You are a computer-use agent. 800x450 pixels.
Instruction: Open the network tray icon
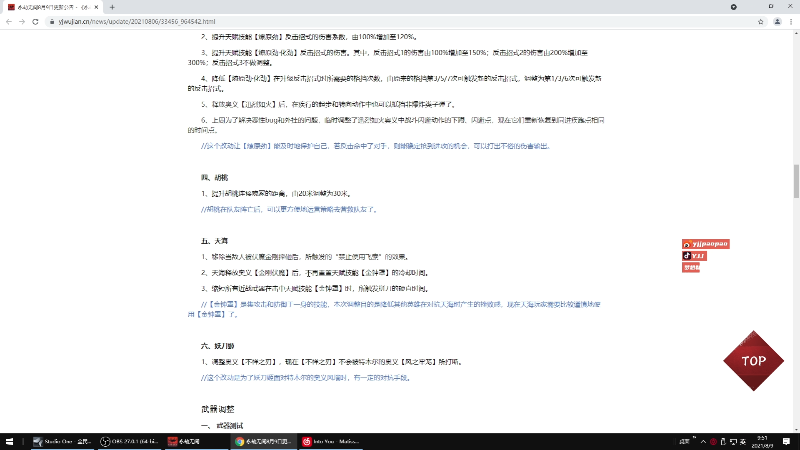click(733, 441)
